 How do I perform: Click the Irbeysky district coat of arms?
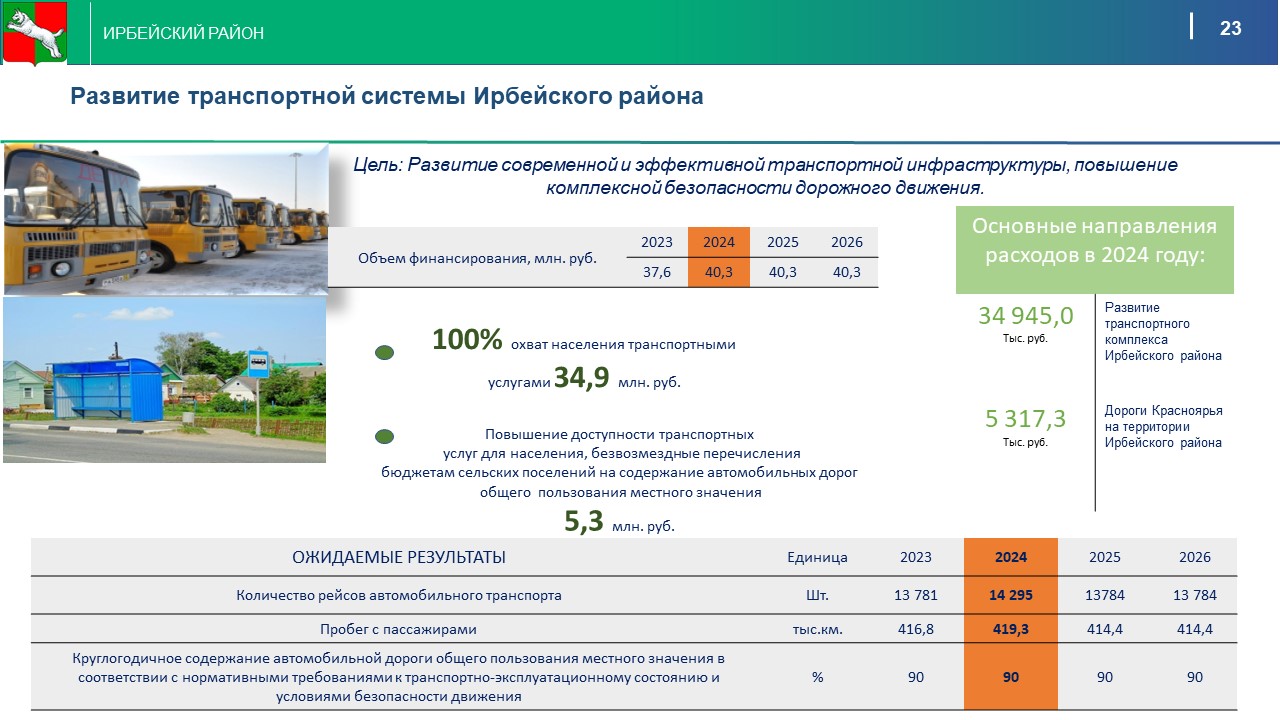pyautogui.click(x=34, y=34)
